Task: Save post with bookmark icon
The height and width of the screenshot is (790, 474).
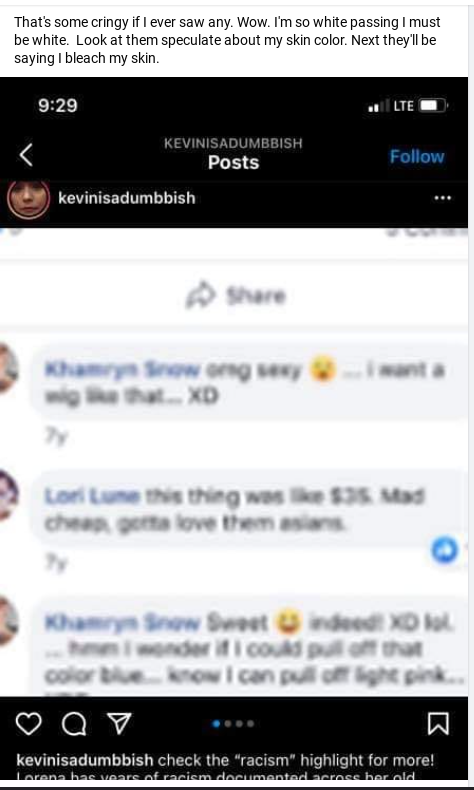Action: pyautogui.click(x=438, y=724)
